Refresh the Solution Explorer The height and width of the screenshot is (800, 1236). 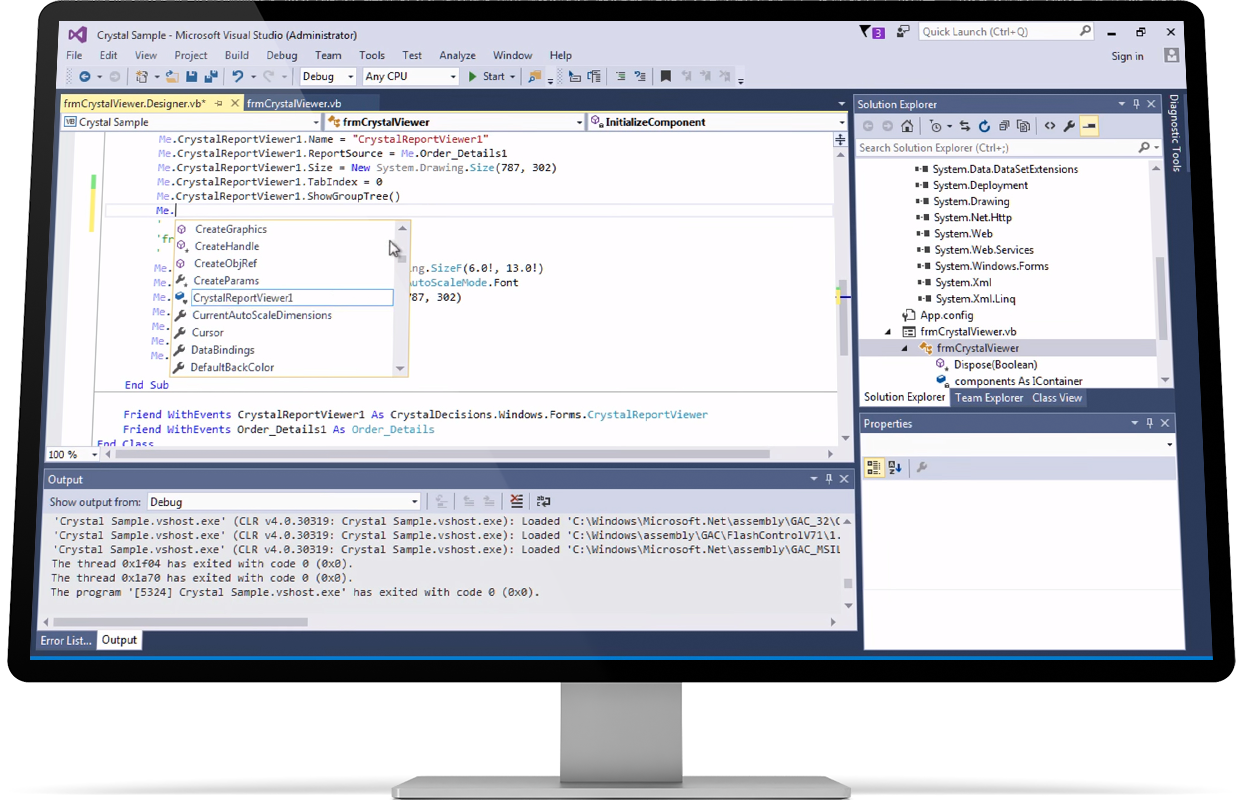[984, 126]
